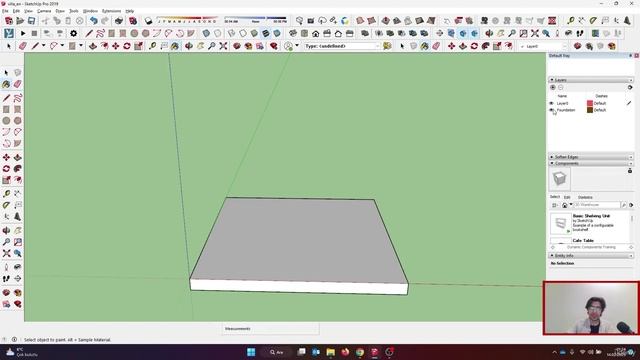Select the Rotate tool in left palette
The height and width of the screenshot is (360, 640).
6,169
